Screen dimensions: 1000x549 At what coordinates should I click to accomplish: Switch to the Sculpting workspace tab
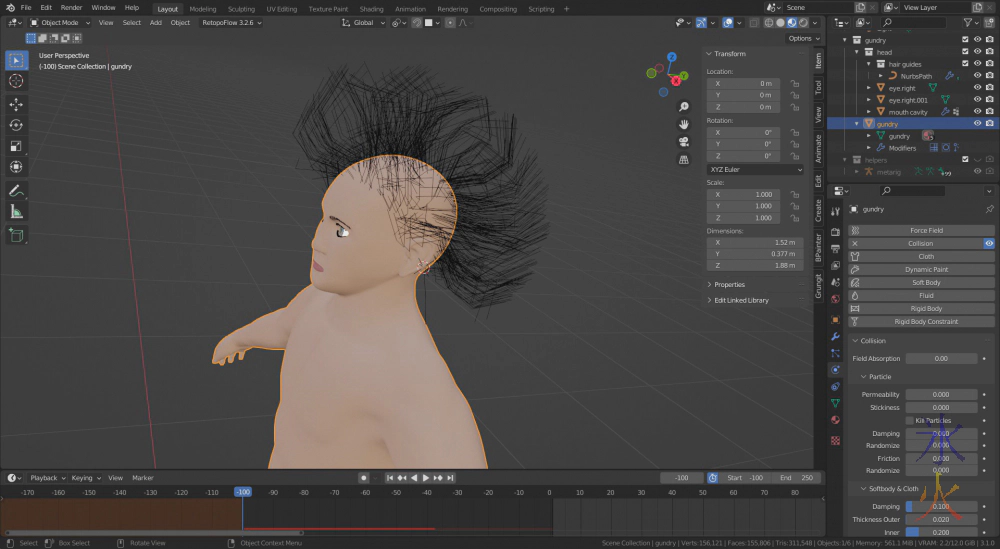coord(241,9)
